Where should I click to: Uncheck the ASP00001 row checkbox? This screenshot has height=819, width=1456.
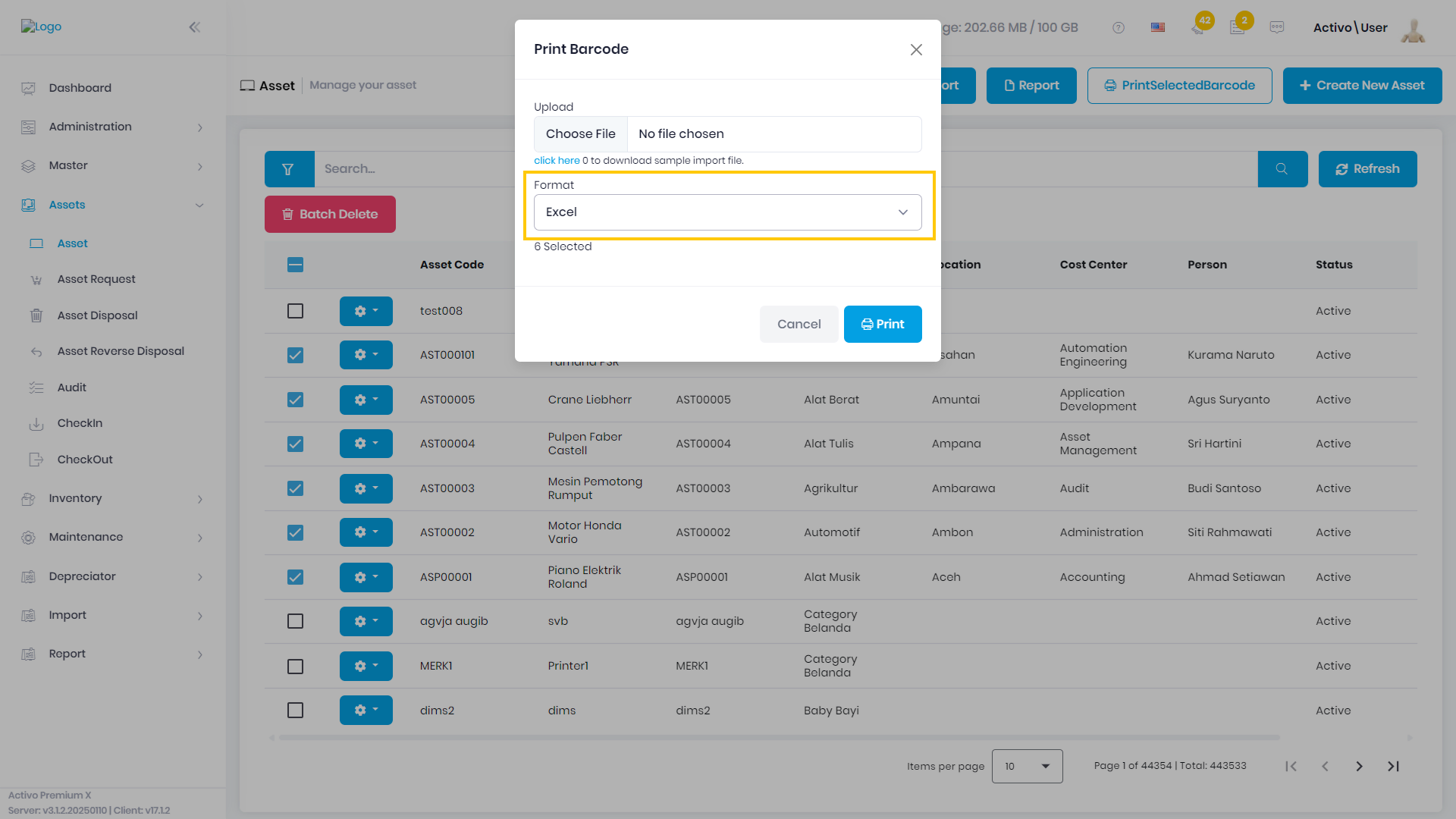[296, 577]
